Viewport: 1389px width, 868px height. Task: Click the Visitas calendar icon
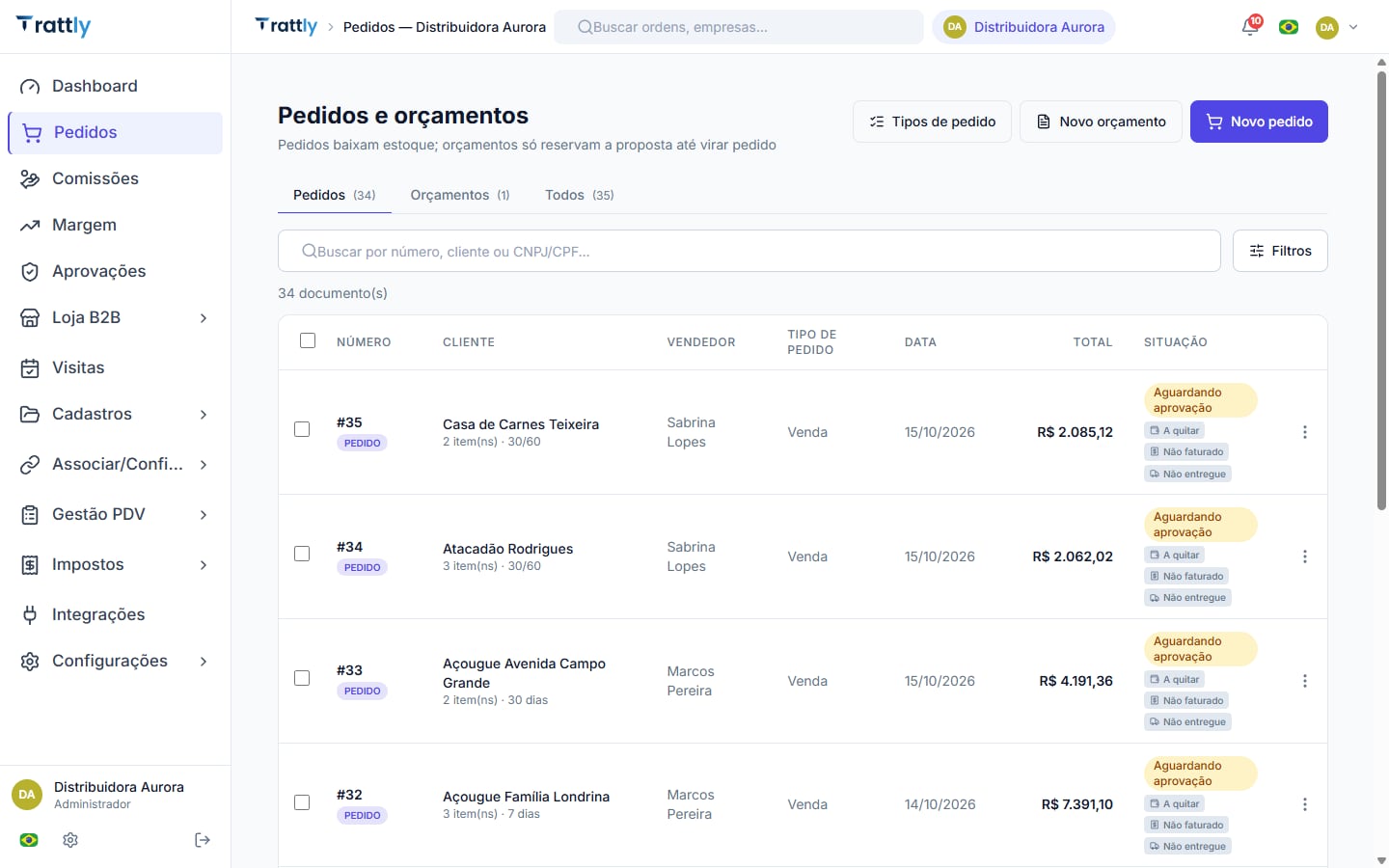(x=30, y=367)
